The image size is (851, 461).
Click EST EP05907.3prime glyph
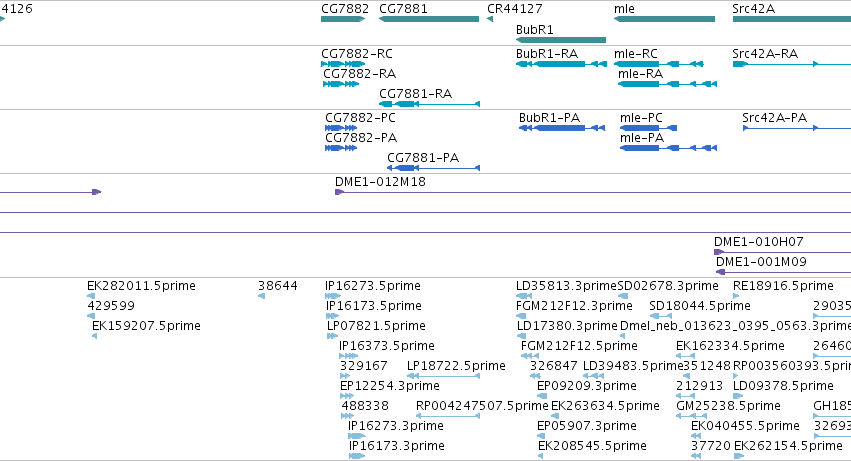[540, 436]
